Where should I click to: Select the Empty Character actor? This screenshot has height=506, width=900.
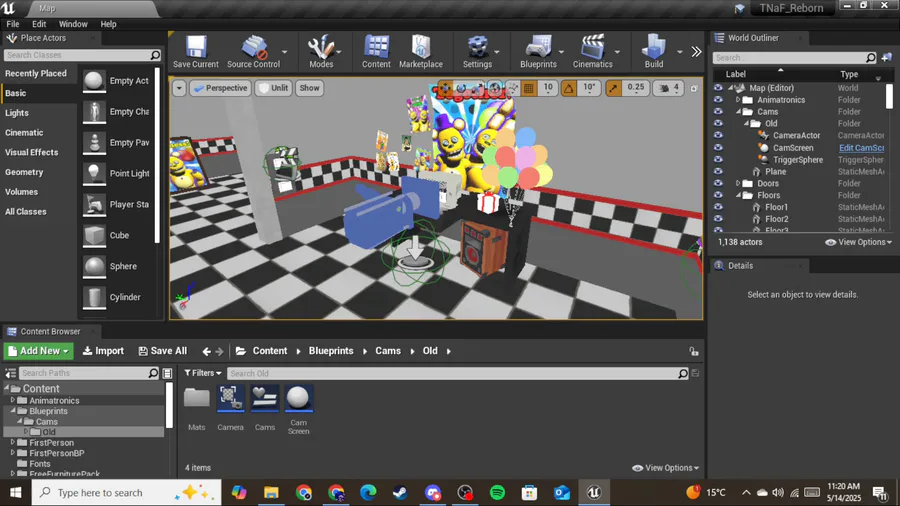[117, 112]
